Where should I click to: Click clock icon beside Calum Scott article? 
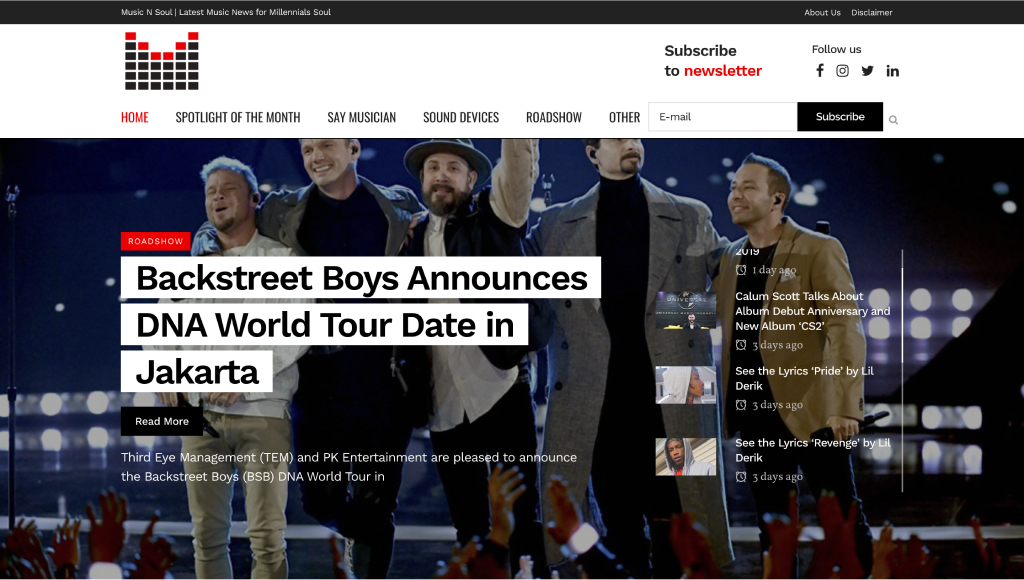coord(741,345)
